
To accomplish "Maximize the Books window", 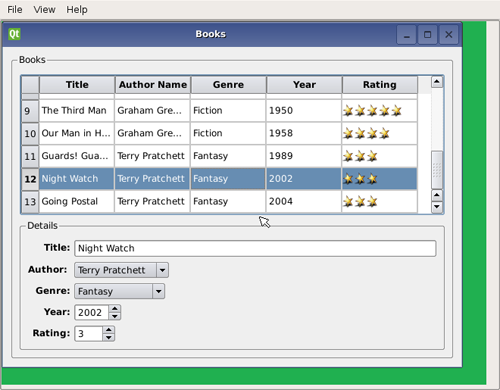I will pyautogui.click(x=427, y=35).
